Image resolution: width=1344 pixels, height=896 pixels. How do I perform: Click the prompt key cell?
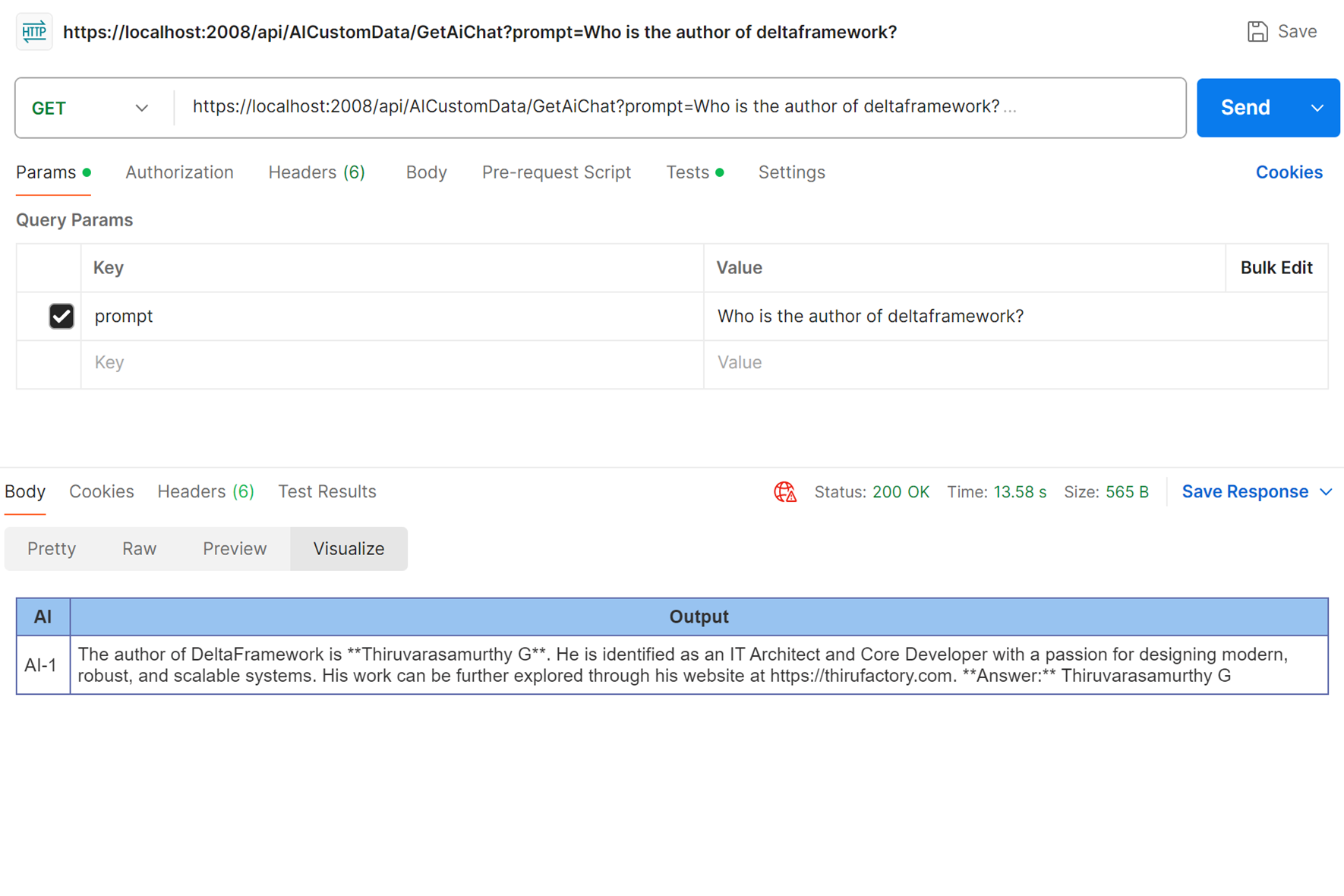(392, 317)
